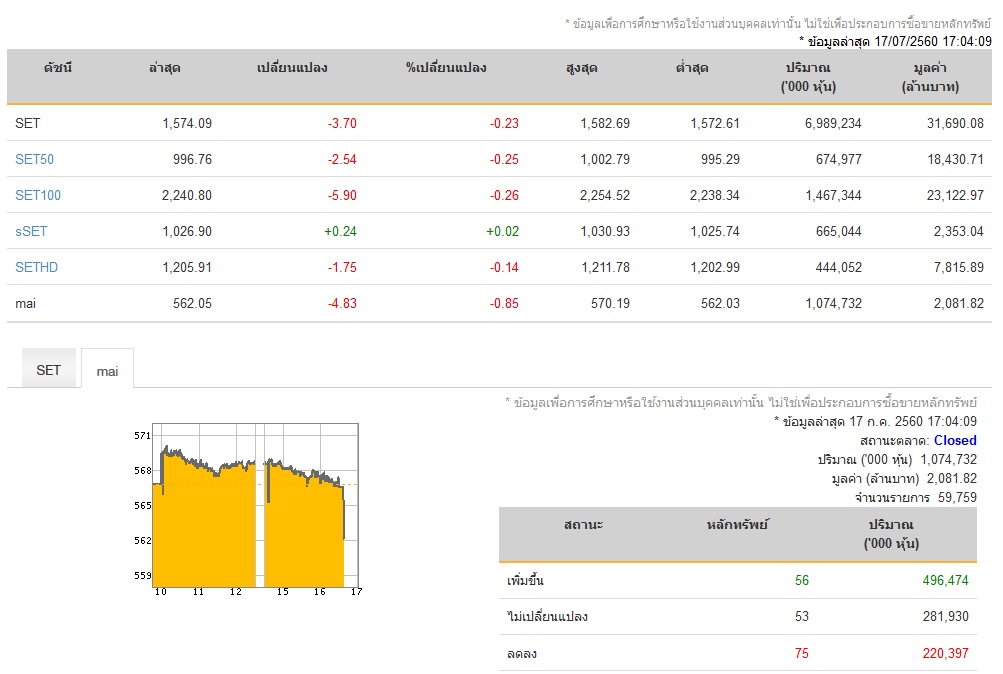Click mai low value 562.03
Viewport: 1003px width, 674px height.
720,304
